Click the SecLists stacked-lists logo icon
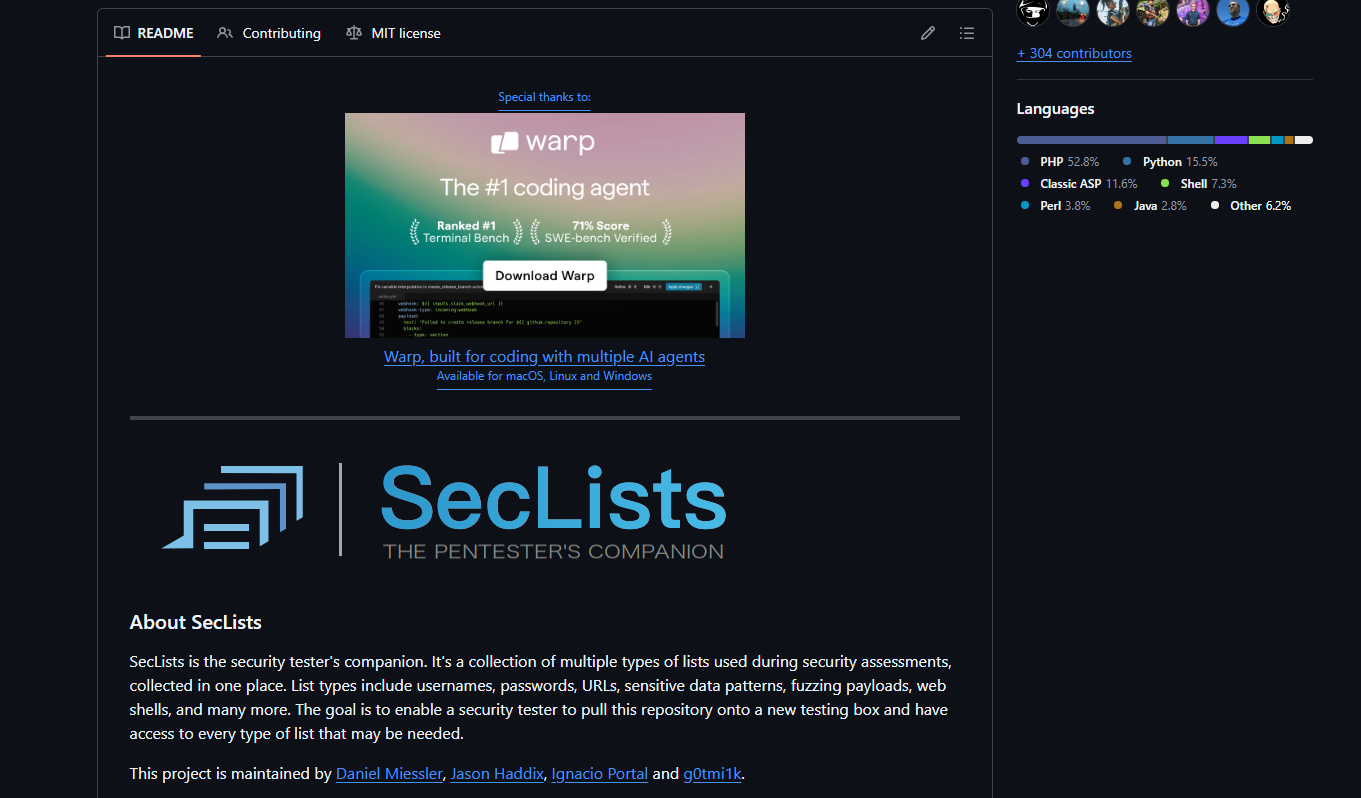The width and height of the screenshot is (1361, 798). coord(232,507)
